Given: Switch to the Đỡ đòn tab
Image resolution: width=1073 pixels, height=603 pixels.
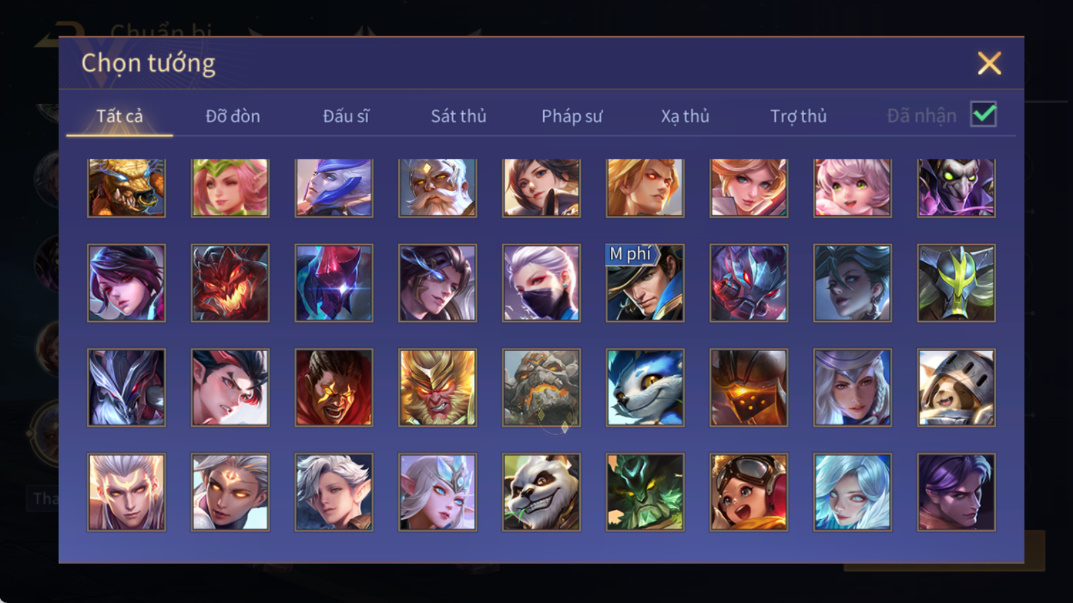Looking at the screenshot, I should (x=233, y=116).
